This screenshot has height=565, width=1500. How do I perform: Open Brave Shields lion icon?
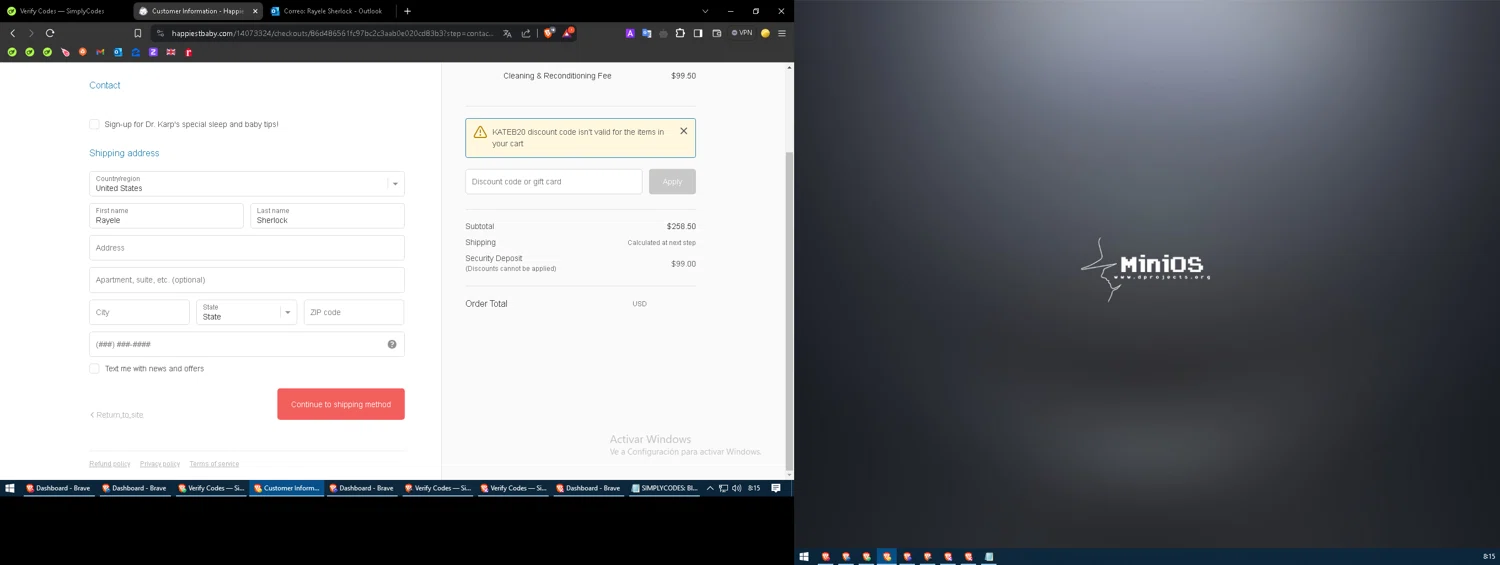pos(548,33)
